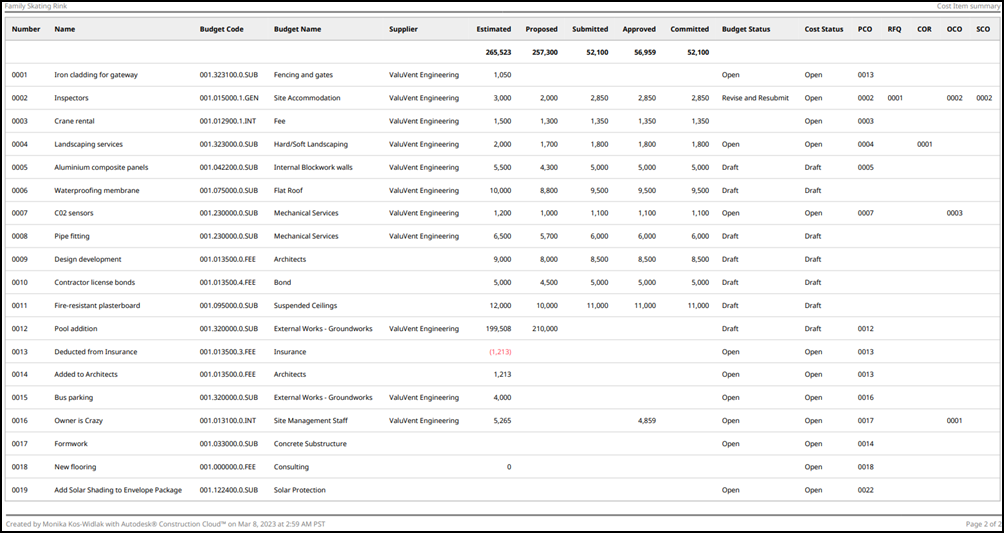Click PCO number 0022
Screen dimensions: 1004x533
coord(866,489)
